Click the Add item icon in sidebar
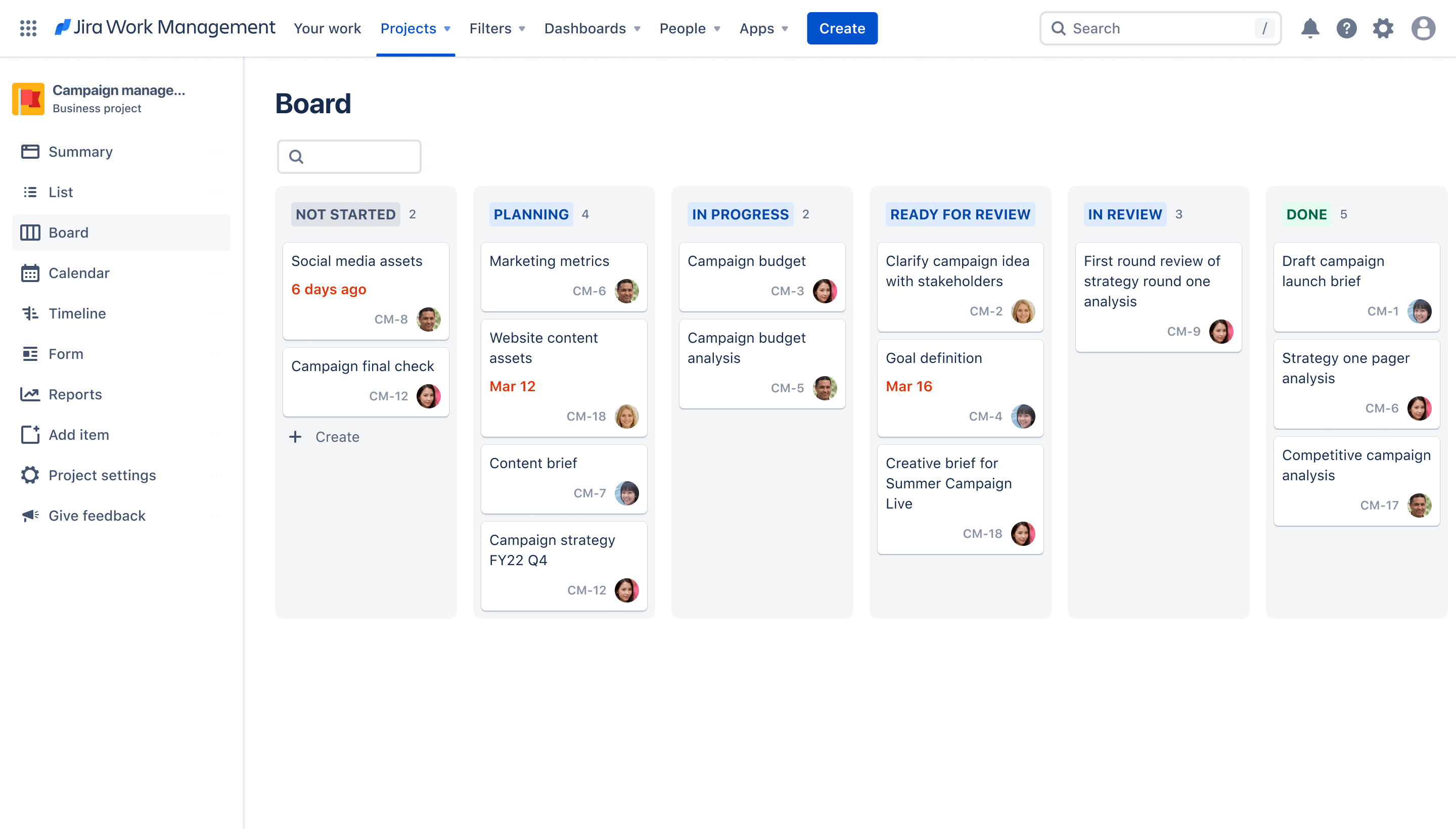 (29, 434)
